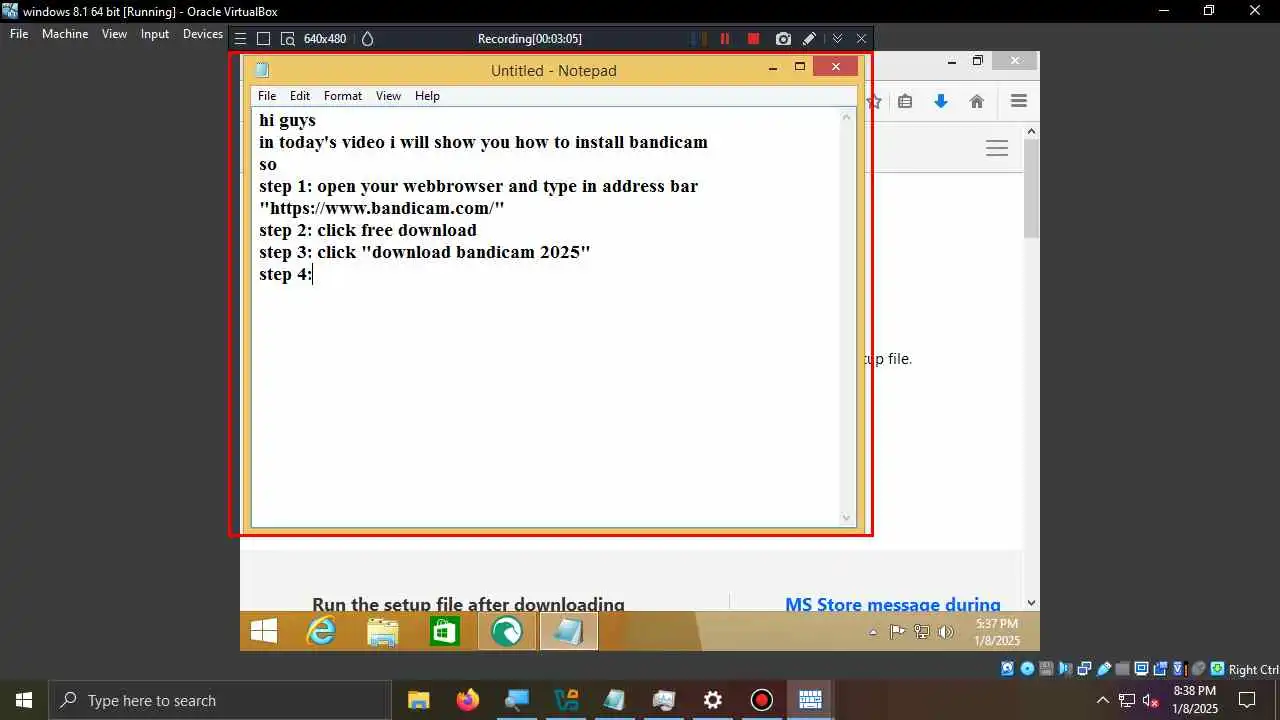Open the 640x480 resolution selector
Image resolution: width=1280 pixels, height=720 pixels.
coord(325,39)
